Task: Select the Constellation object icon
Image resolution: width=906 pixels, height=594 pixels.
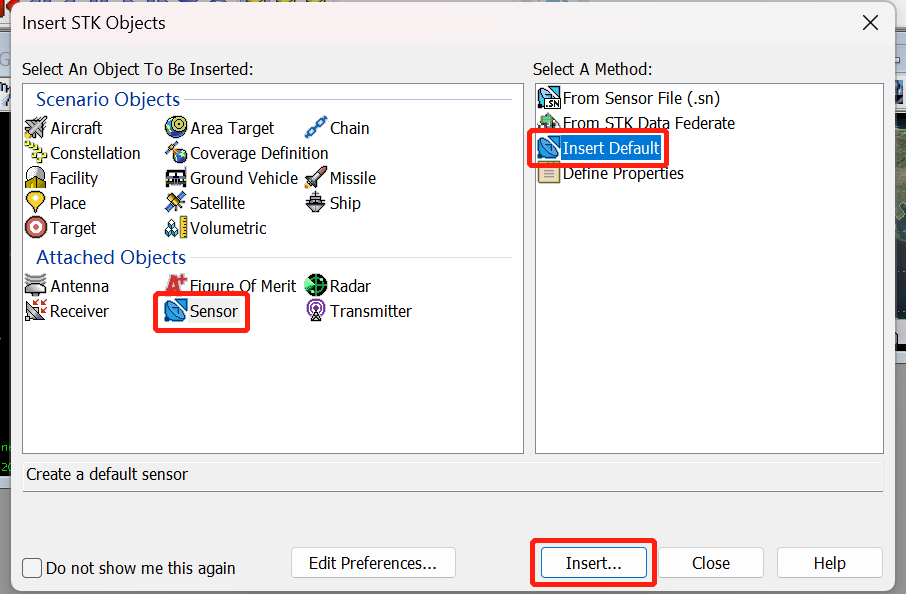Action: pos(36,153)
